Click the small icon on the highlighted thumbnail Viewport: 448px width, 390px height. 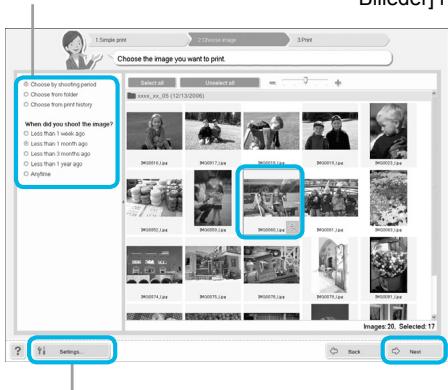pyautogui.click(x=292, y=227)
